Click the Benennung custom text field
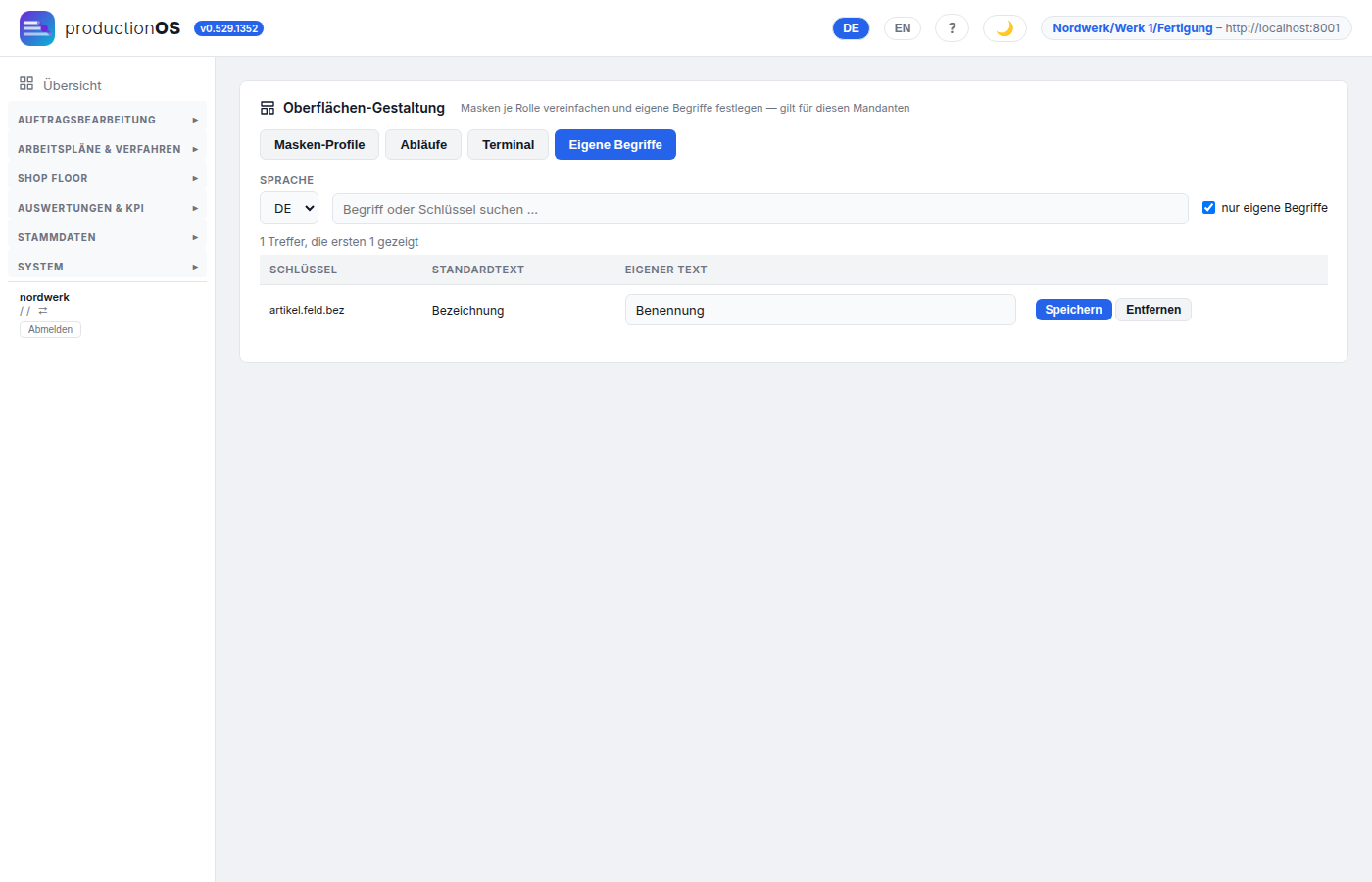 tap(820, 310)
